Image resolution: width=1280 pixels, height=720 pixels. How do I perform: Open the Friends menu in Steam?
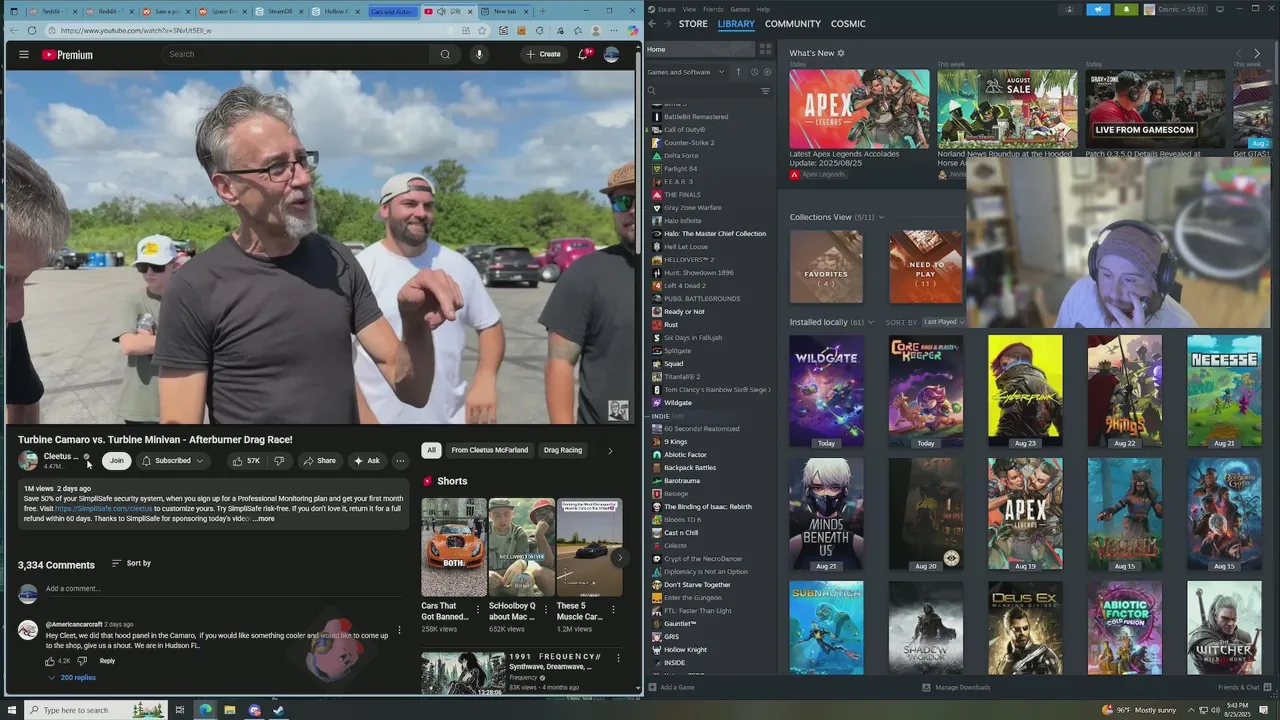tap(713, 9)
